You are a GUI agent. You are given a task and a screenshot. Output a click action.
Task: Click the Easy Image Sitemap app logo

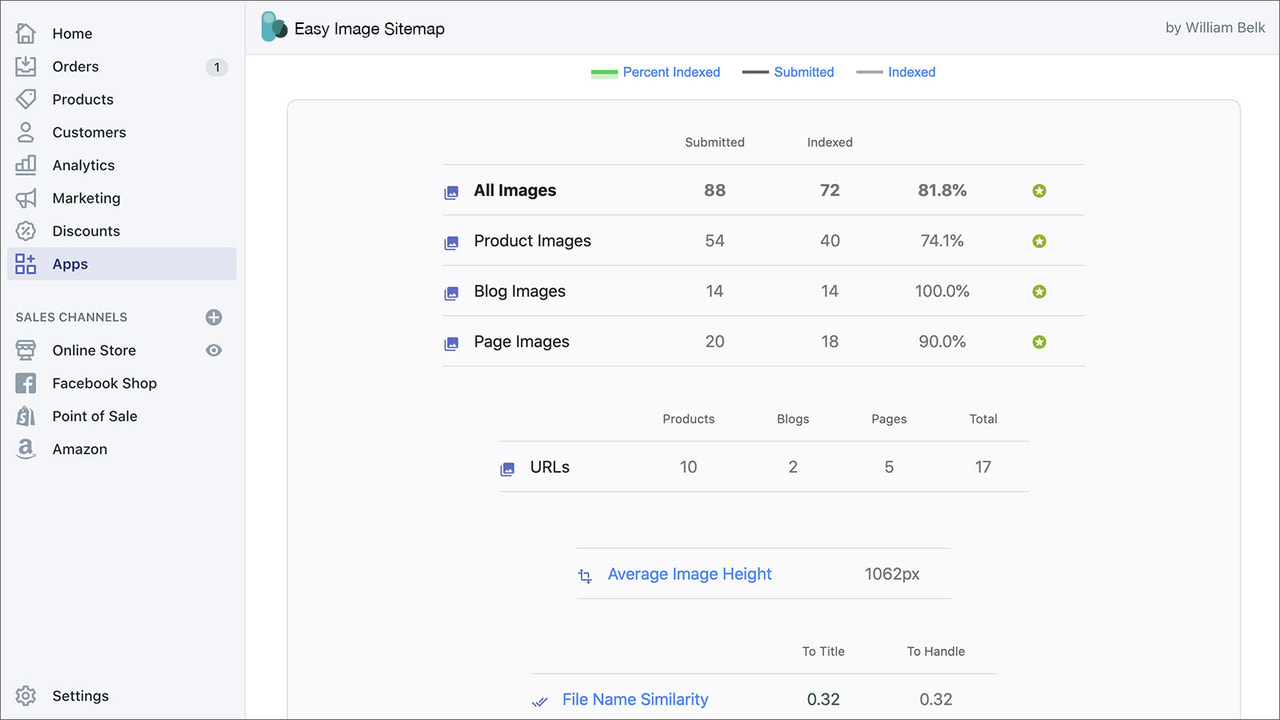[x=273, y=26]
